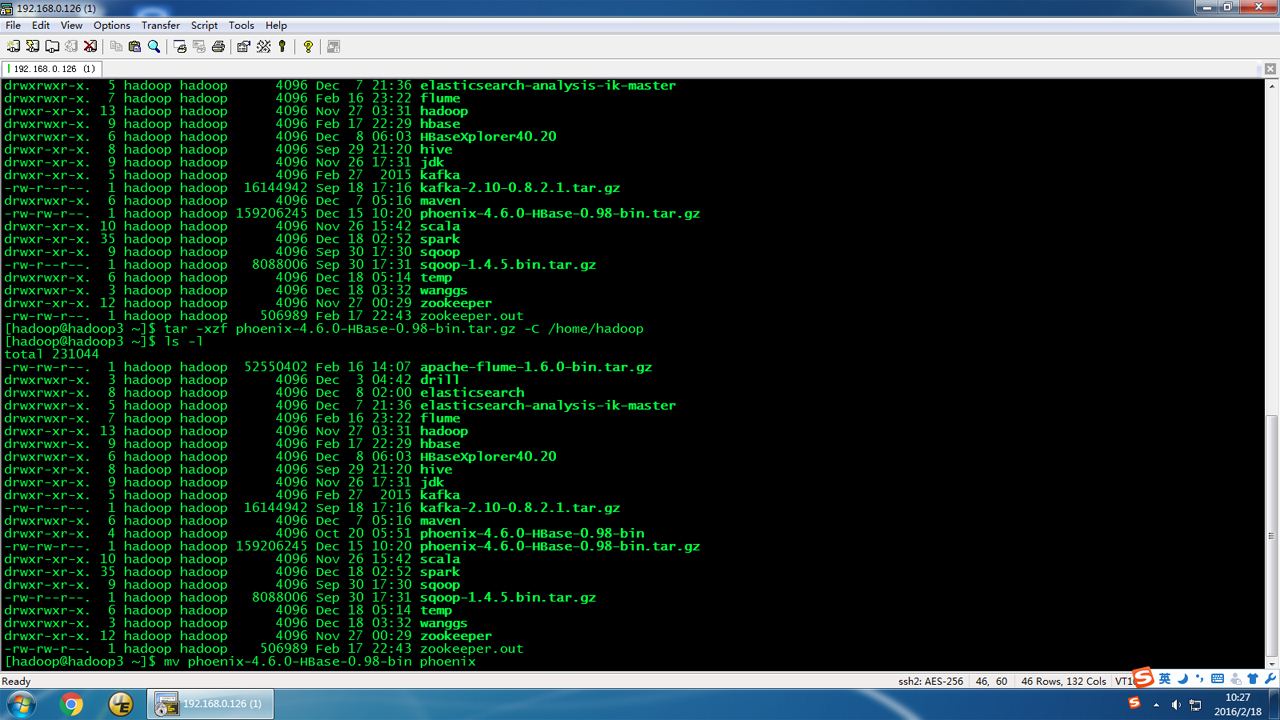This screenshot has width=1280, height=720.
Task: Click the taskbar clock showing 10:27
Action: tap(1237, 704)
